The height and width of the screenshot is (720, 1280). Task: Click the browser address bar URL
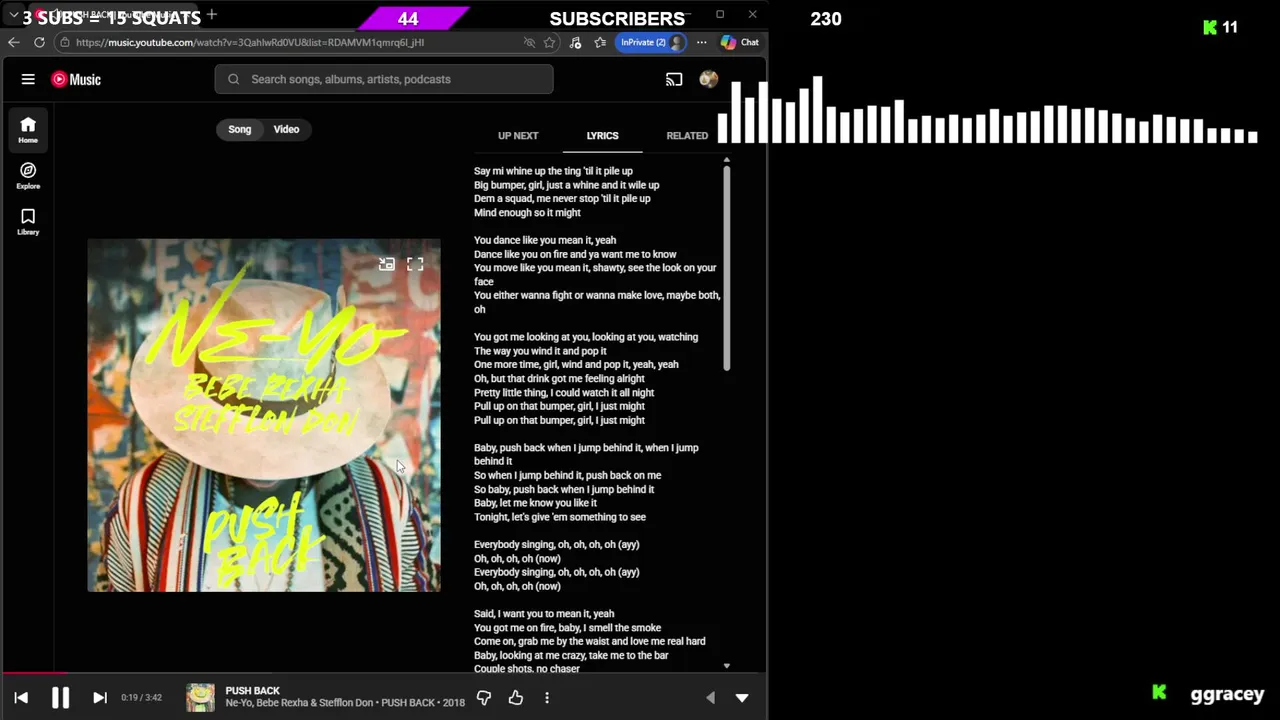tap(250, 42)
